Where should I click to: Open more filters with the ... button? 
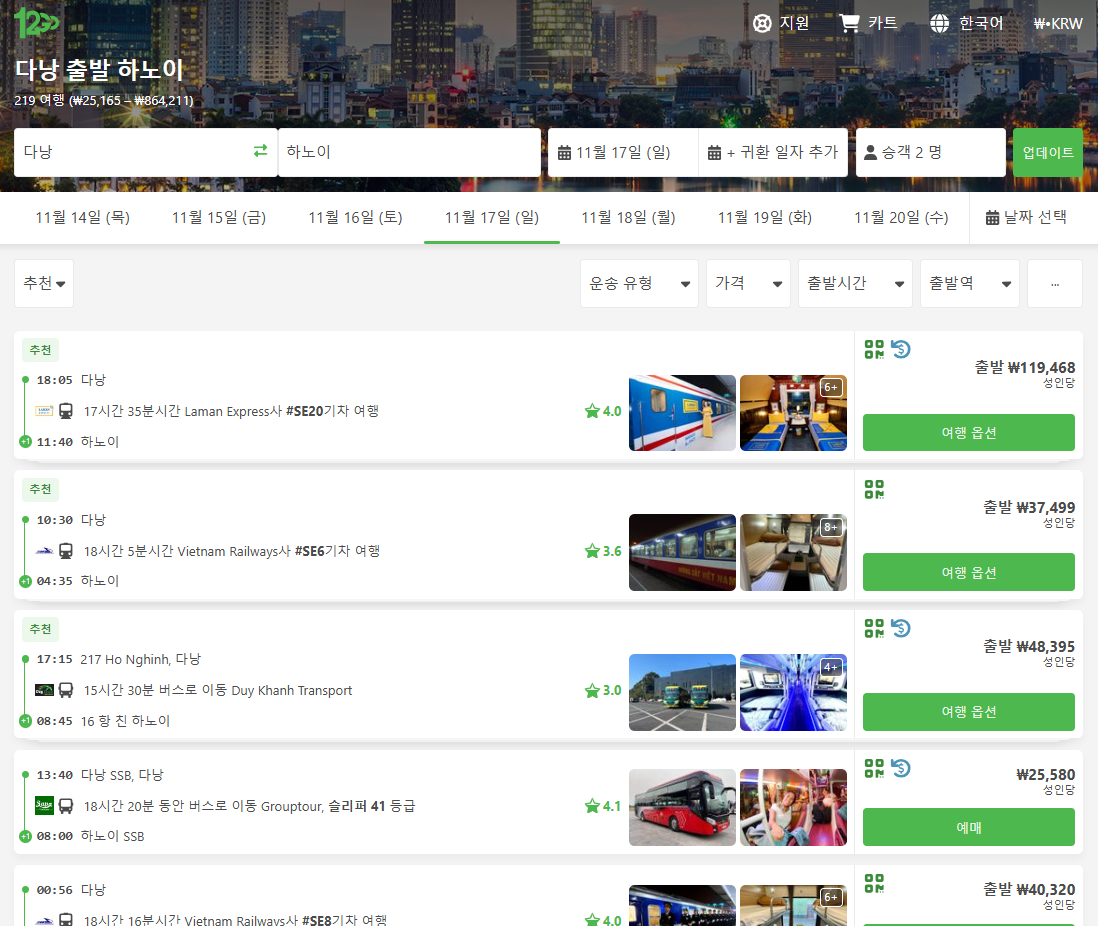(1055, 283)
